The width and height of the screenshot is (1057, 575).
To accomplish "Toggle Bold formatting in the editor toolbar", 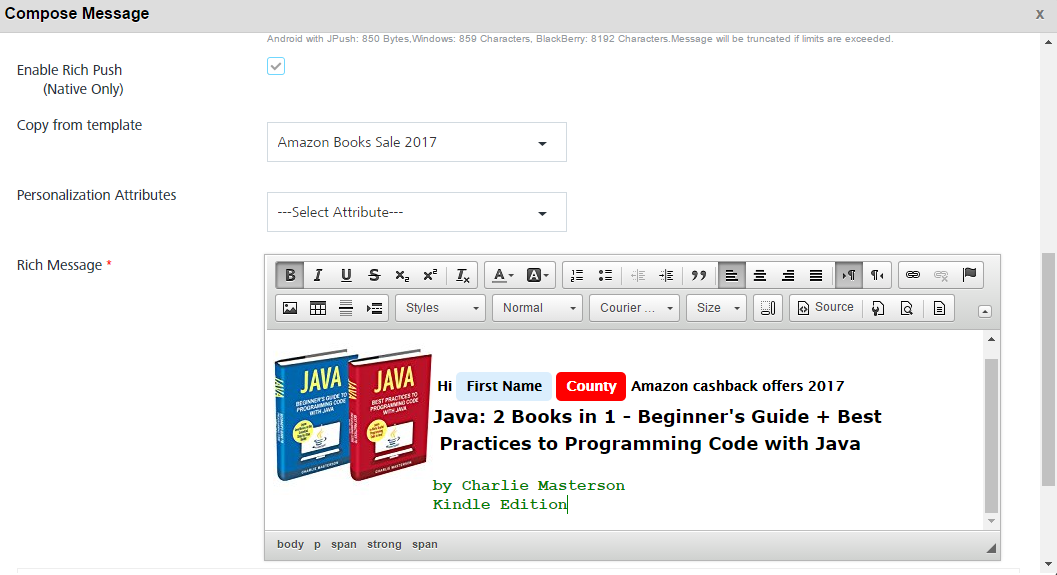I will click(290, 275).
